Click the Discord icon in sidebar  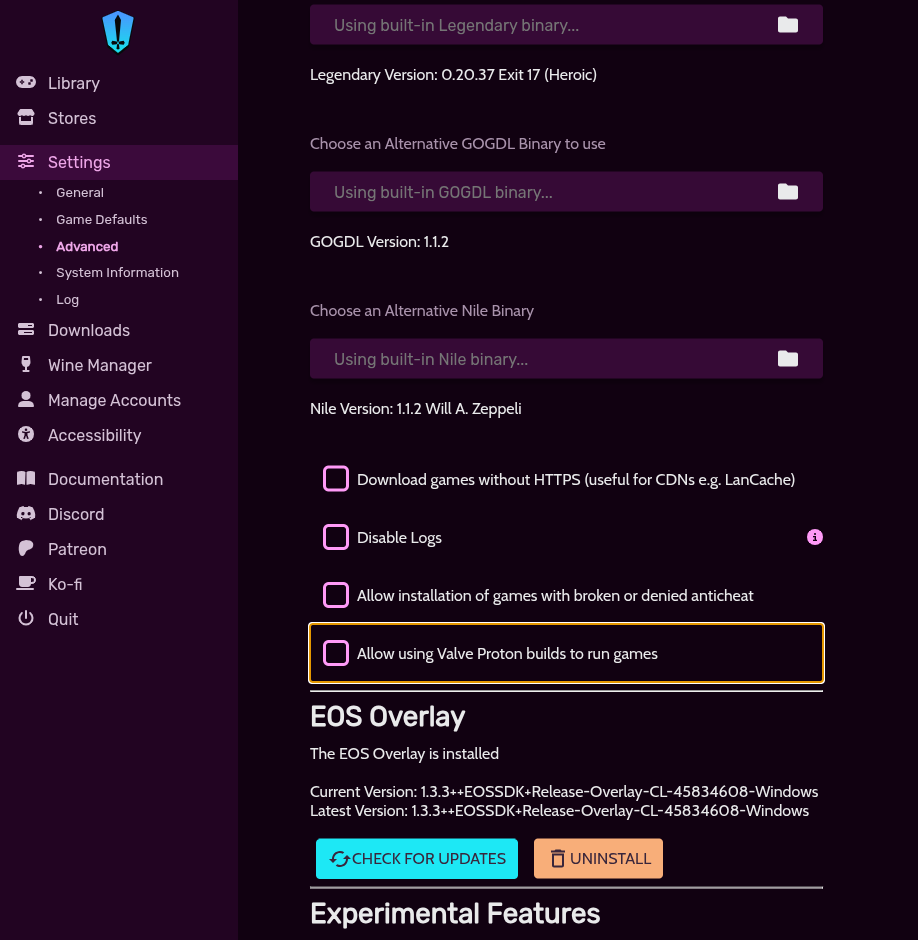point(26,514)
